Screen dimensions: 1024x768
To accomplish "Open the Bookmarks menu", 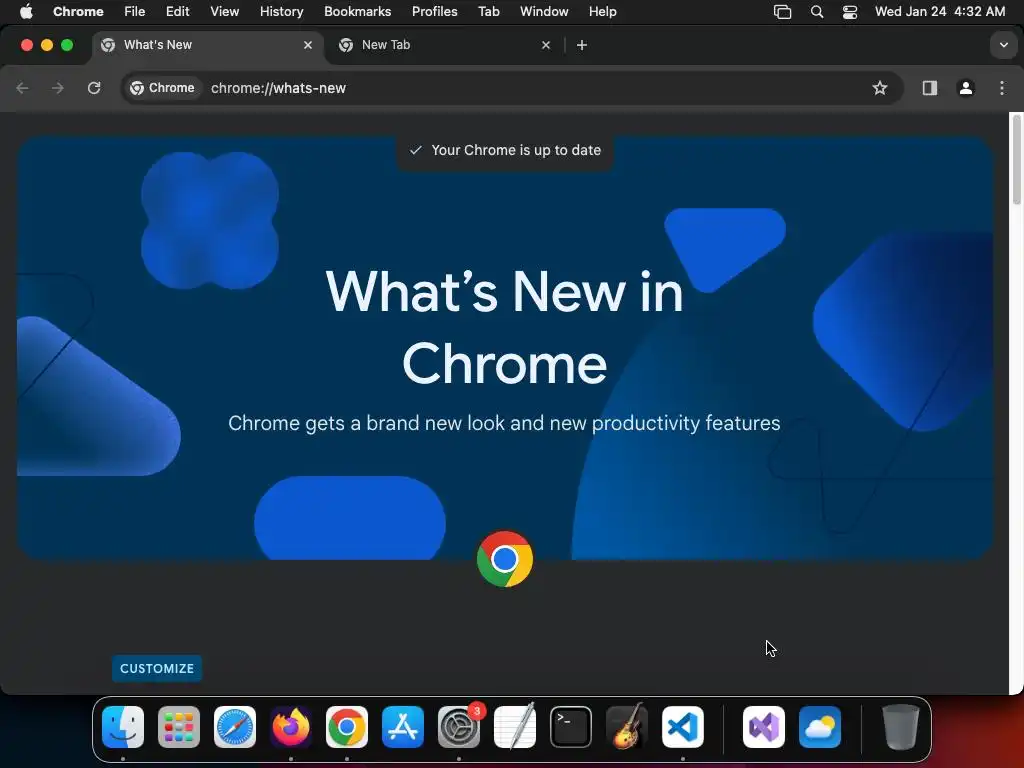I will pyautogui.click(x=357, y=12).
